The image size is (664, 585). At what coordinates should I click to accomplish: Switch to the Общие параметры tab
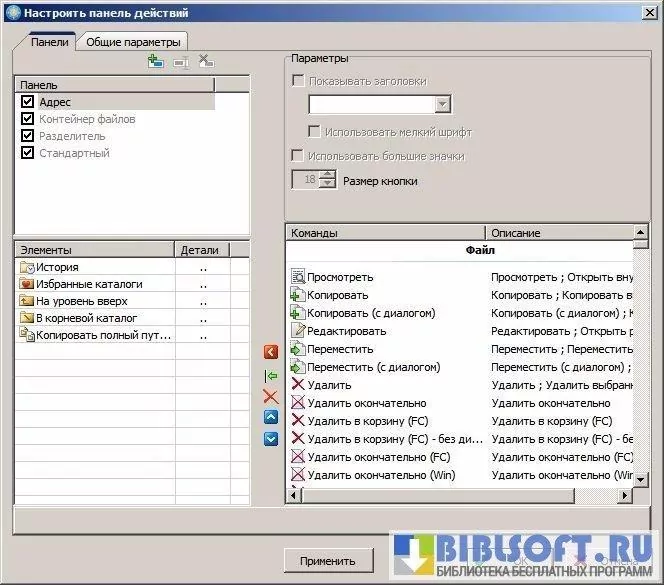click(133, 42)
